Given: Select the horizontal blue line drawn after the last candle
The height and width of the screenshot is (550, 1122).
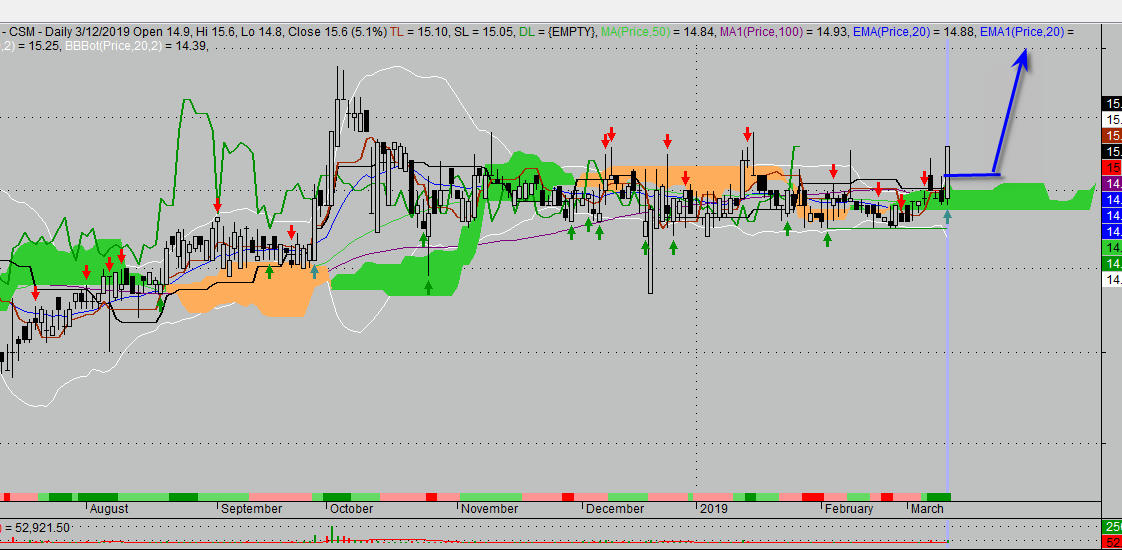Looking at the screenshot, I should [x=967, y=176].
